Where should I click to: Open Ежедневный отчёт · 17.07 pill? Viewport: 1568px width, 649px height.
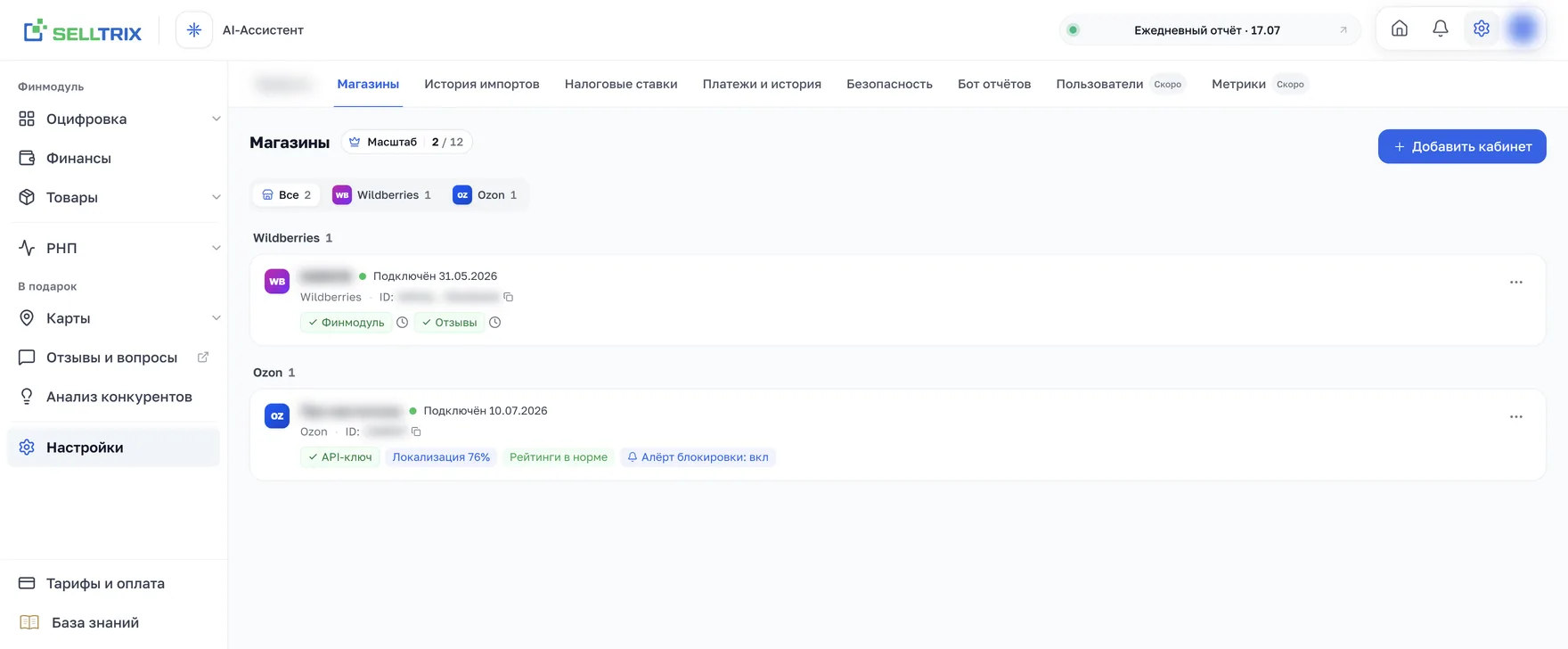click(x=1209, y=30)
